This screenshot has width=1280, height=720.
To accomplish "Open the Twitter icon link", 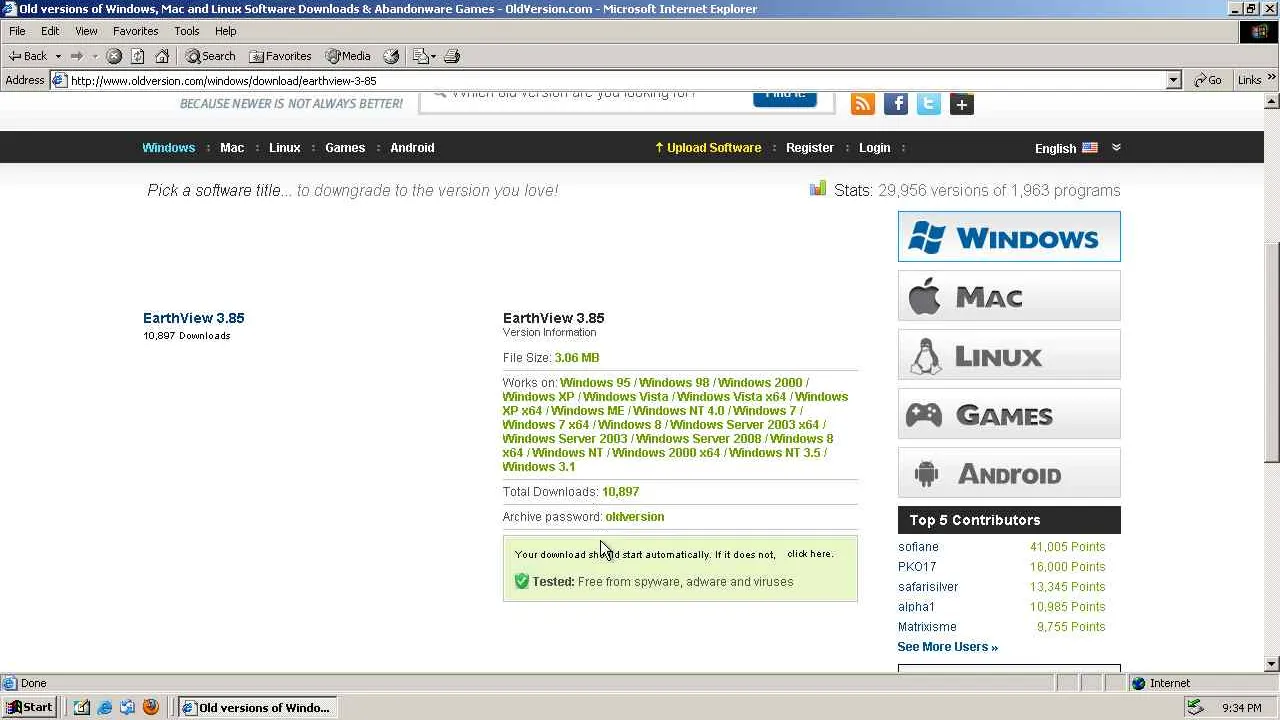I will point(929,103).
